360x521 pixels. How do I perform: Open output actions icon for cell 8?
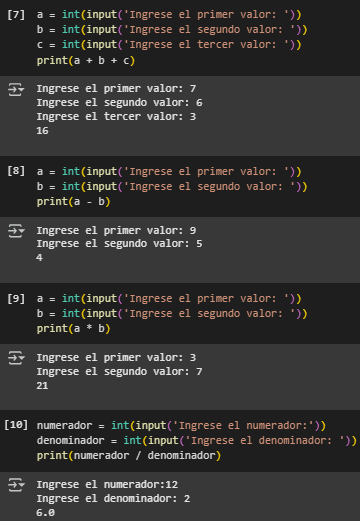[16, 231]
